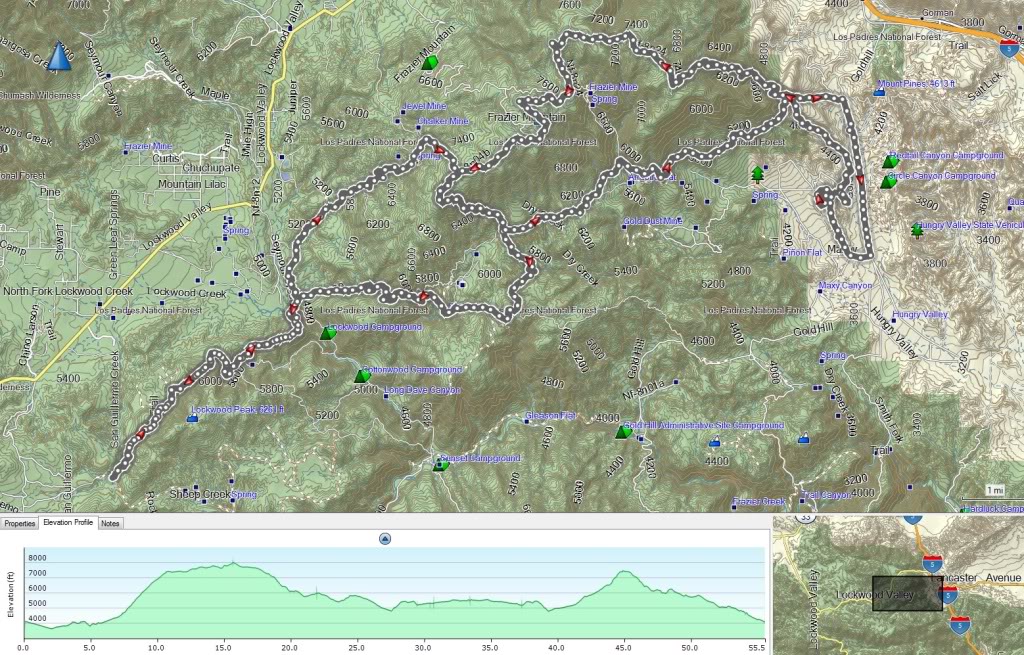Click the Gold Dust Mine map label
Viewport: 1024px width, 655px height.
(652, 221)
